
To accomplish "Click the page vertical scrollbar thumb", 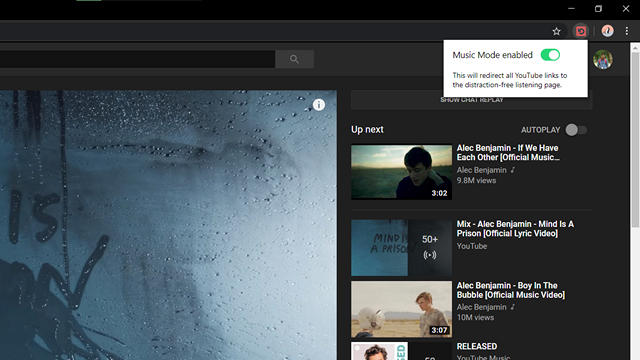I will click(635, 139).
